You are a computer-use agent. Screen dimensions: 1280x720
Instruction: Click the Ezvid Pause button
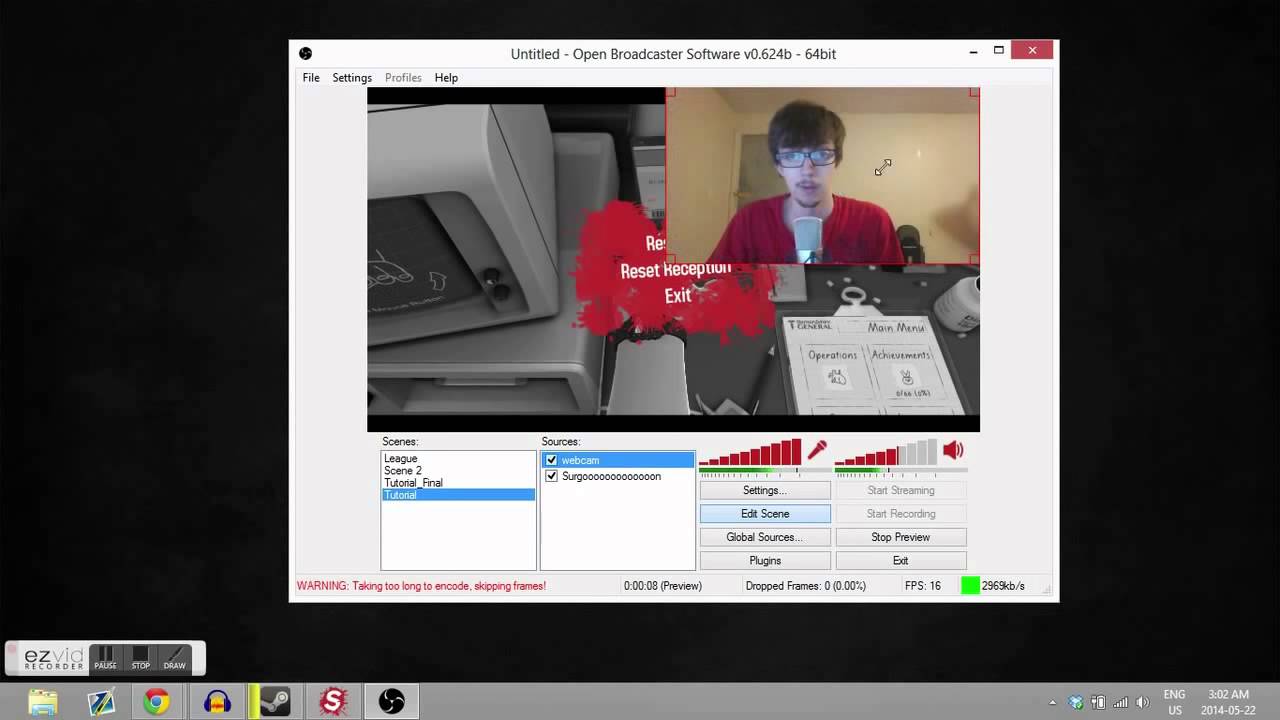tap(105, 658)
